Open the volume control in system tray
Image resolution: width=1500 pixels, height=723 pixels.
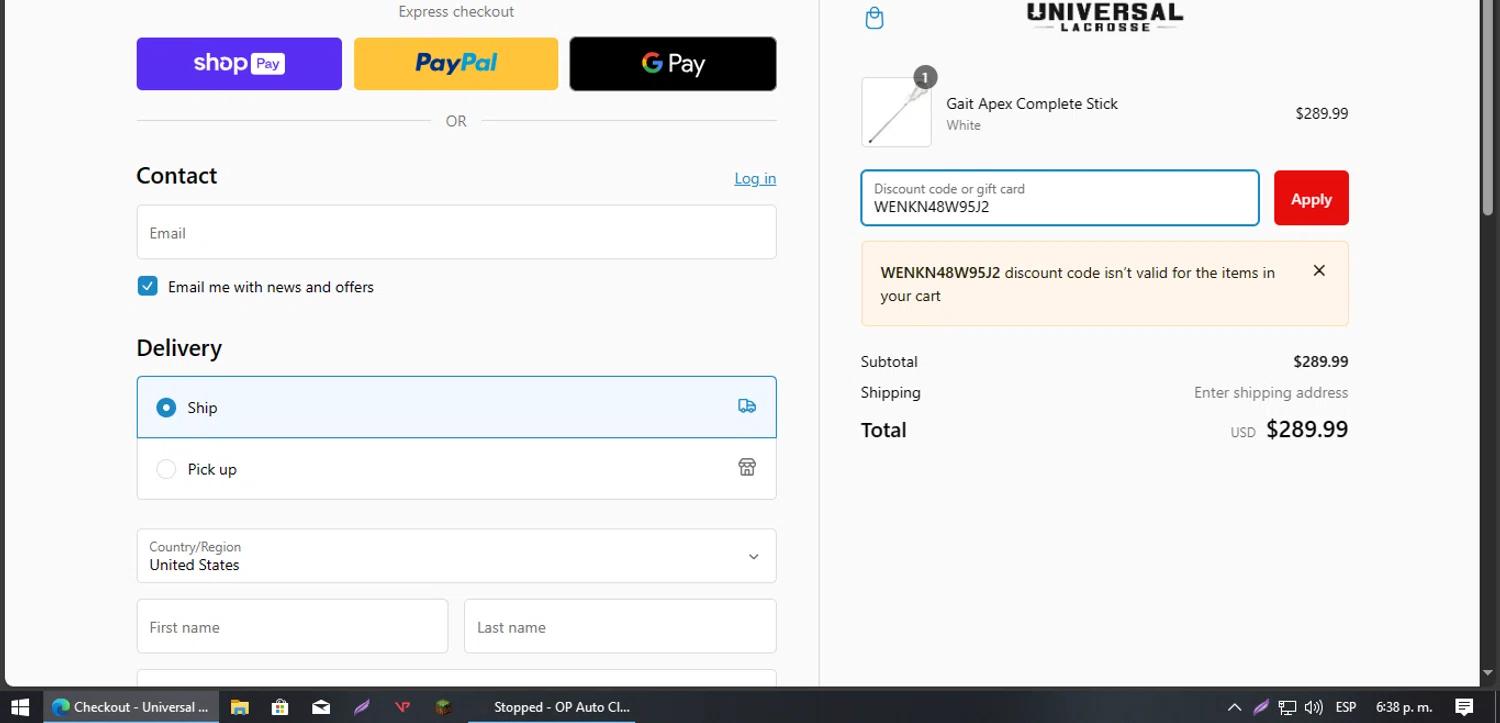point(1314,707)
